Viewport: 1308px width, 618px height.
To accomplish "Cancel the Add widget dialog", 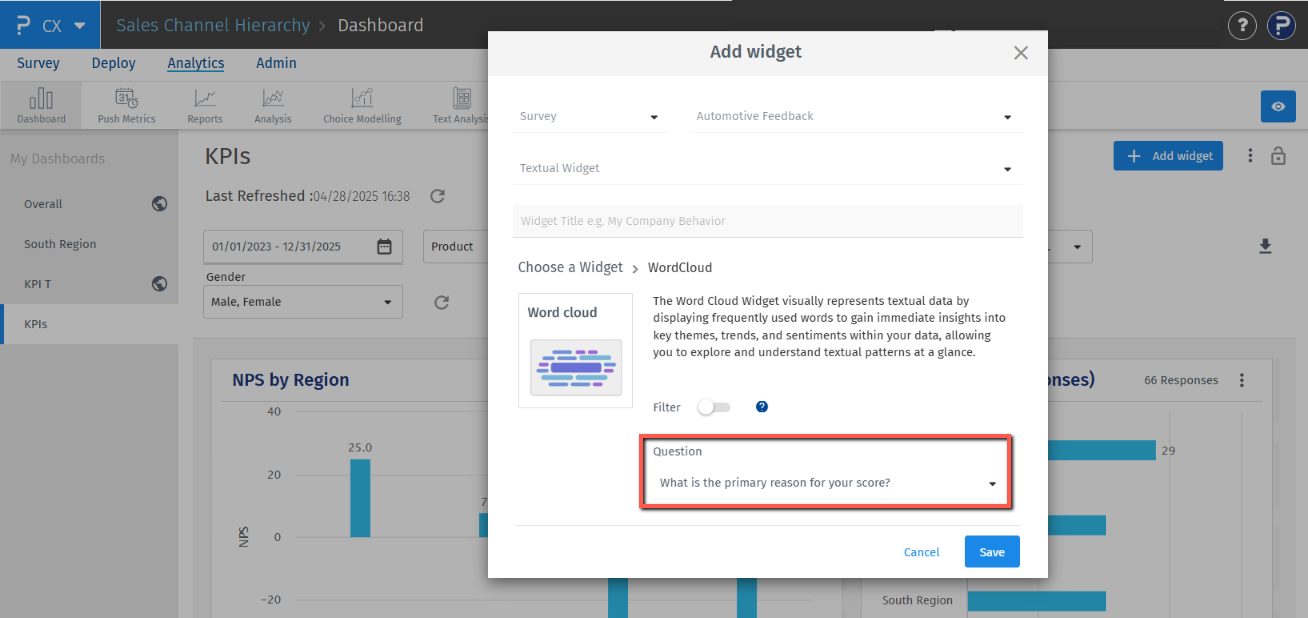I will 921,552.
